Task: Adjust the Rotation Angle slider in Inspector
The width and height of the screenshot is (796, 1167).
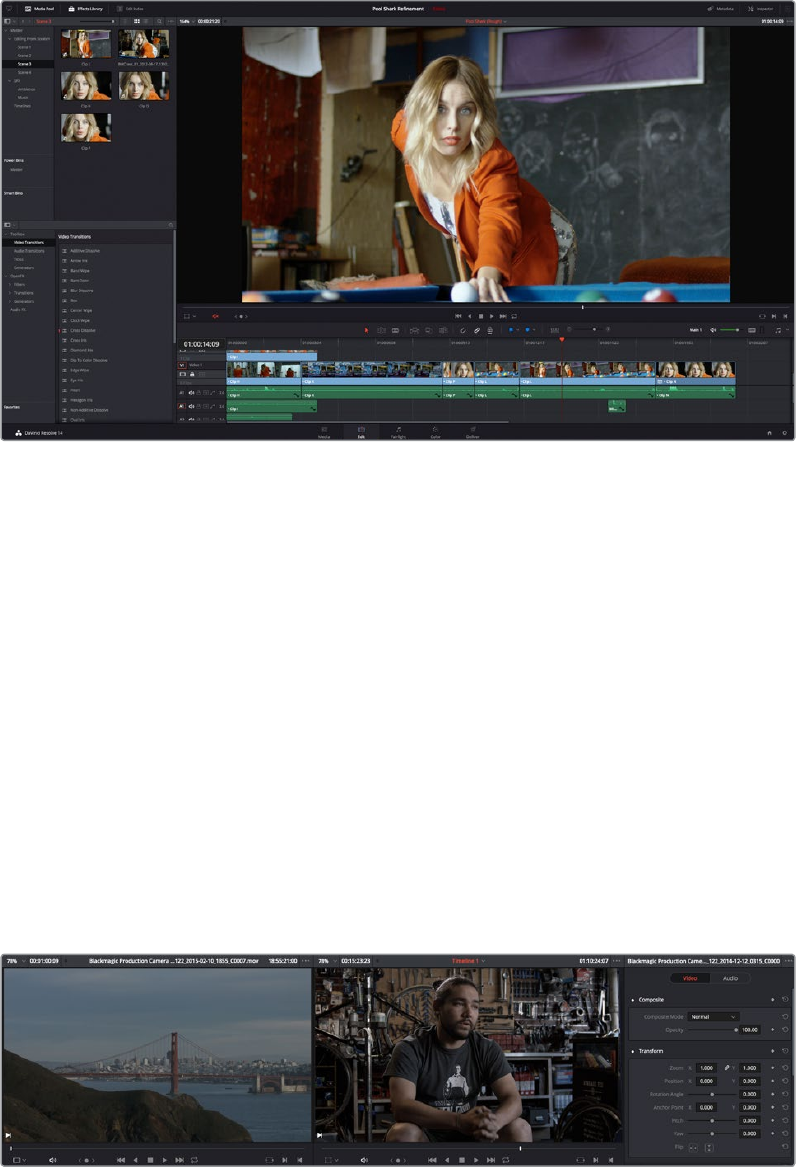Action: point(712,1094)
